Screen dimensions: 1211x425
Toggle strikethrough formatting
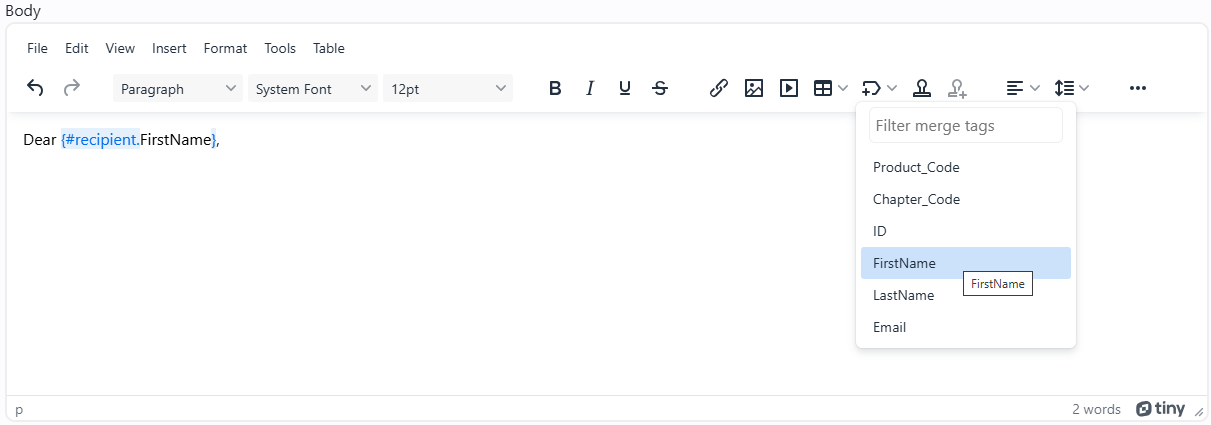pyautogui.click(x=660, y=88)
